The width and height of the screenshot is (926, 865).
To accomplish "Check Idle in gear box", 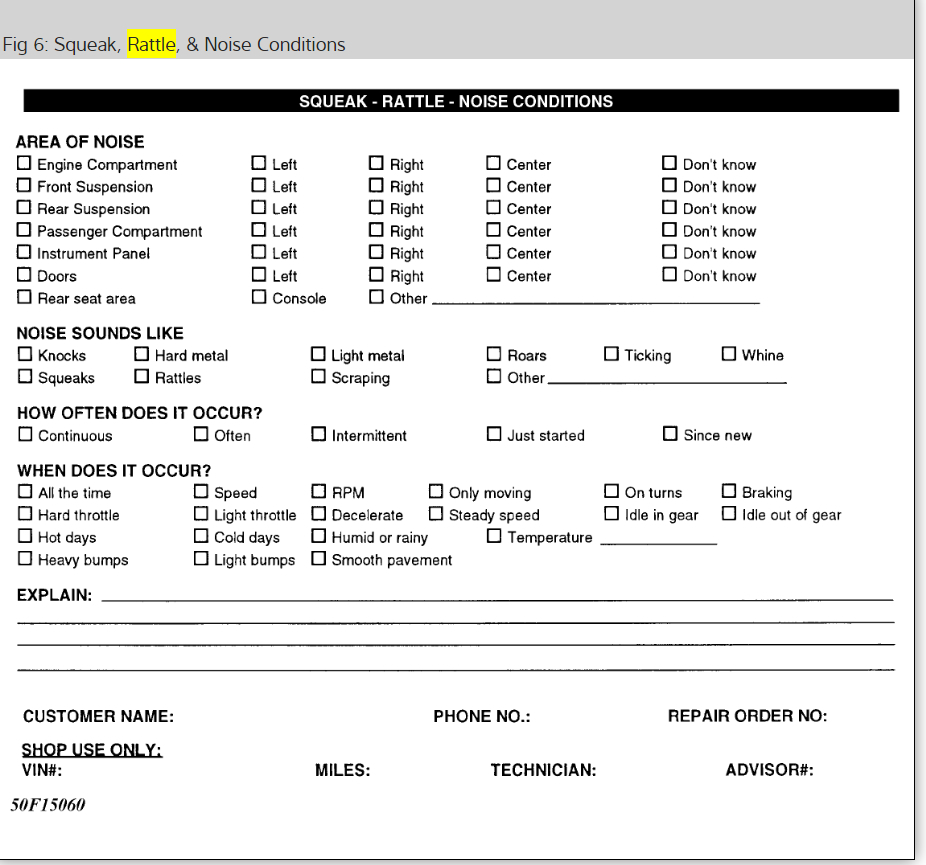I will pyautogui.click(x=611, y=514).
